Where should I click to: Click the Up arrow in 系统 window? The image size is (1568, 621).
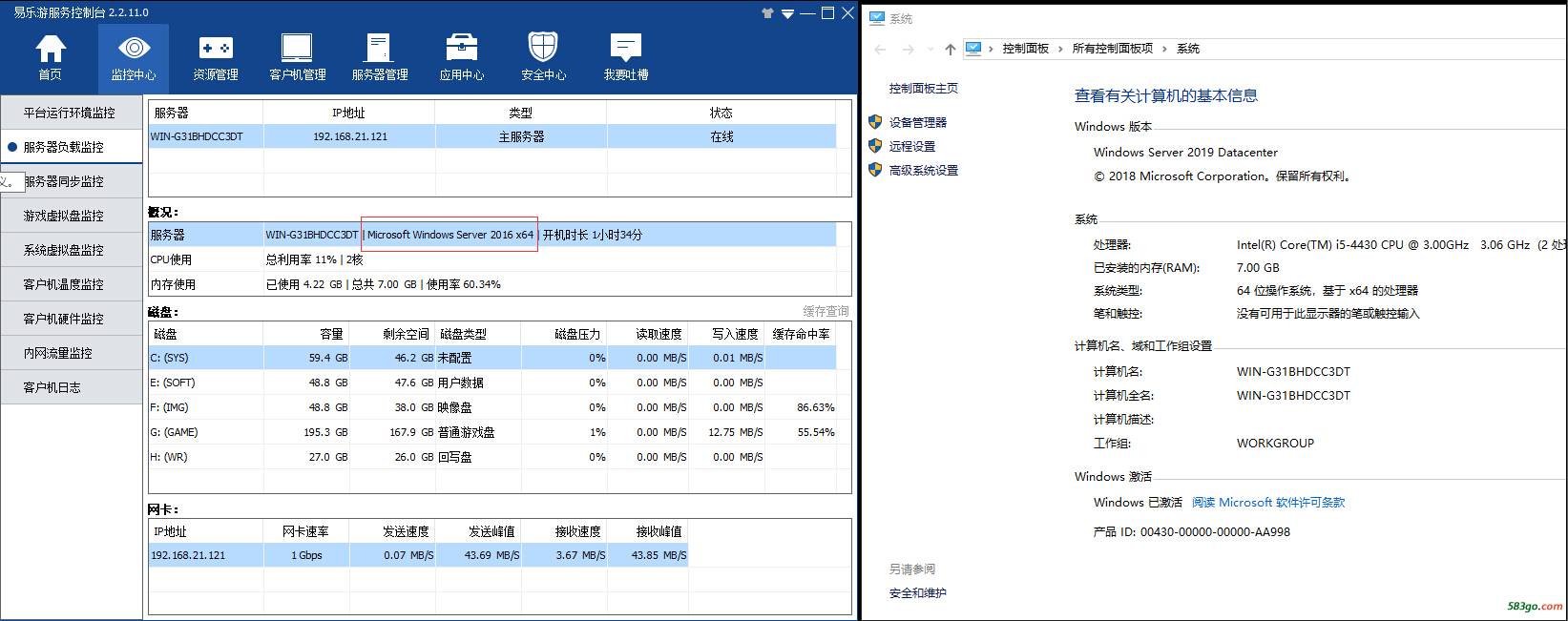[x=950, y=49]
